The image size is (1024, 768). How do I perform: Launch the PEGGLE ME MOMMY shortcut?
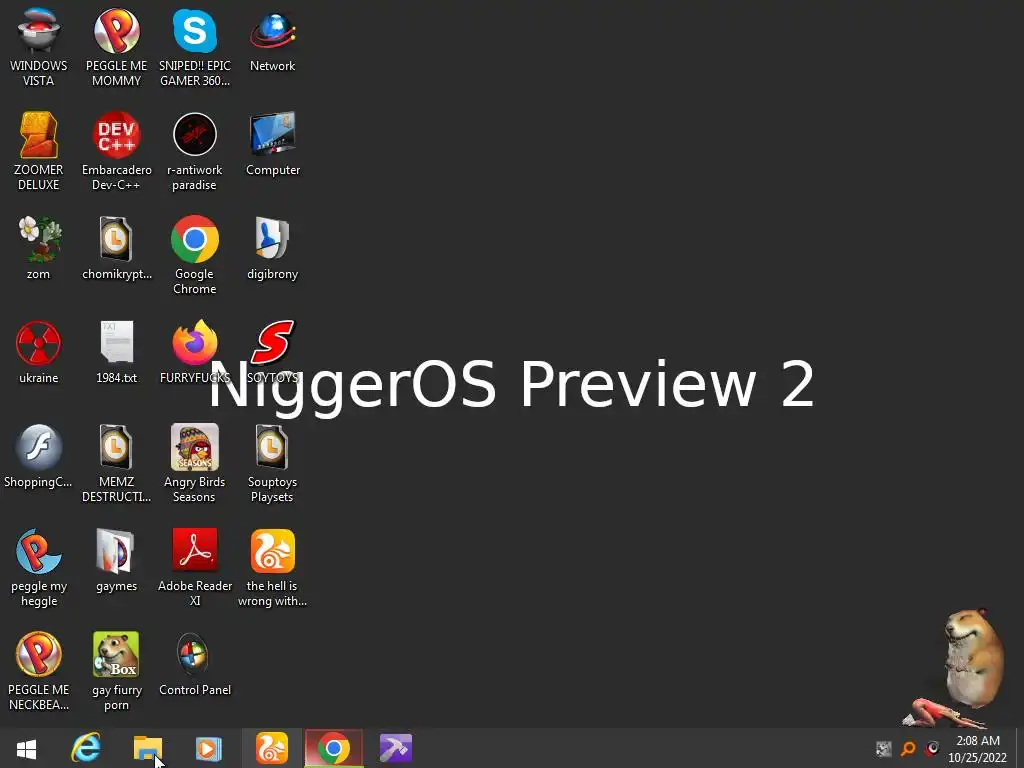tap(116, 47)
